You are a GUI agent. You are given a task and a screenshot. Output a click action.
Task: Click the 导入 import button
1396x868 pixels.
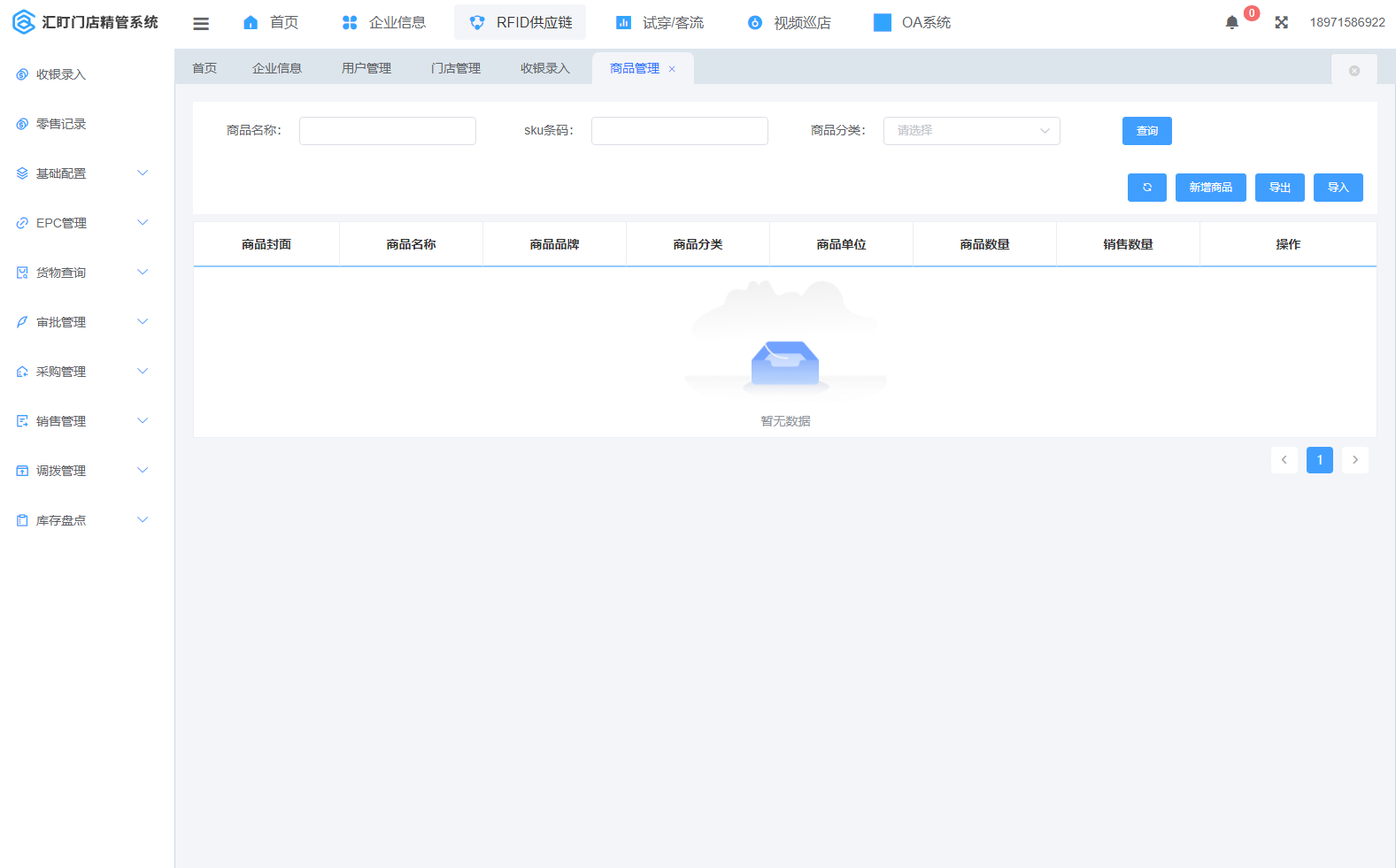1338,188
